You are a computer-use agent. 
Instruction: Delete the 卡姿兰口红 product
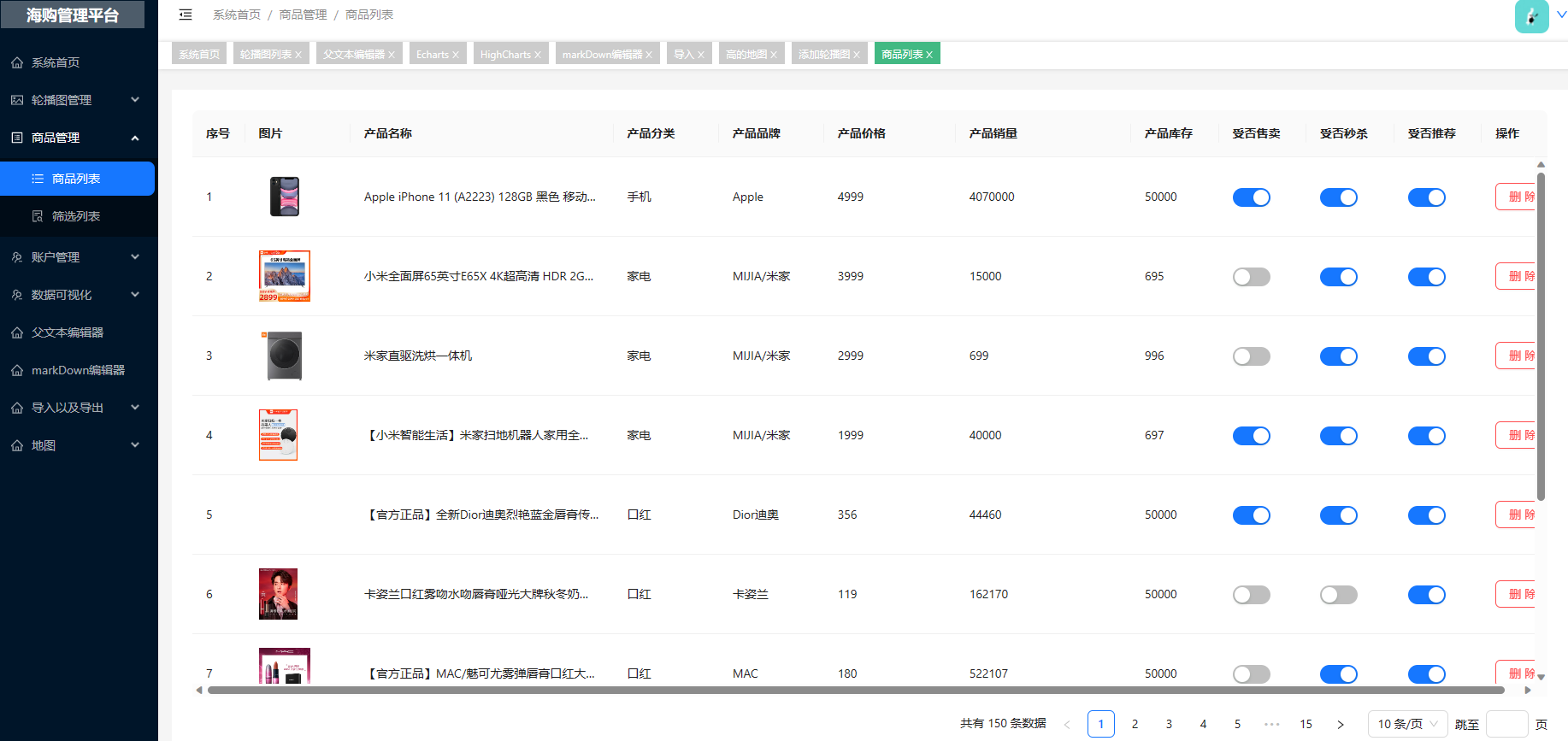(1515, 594)
